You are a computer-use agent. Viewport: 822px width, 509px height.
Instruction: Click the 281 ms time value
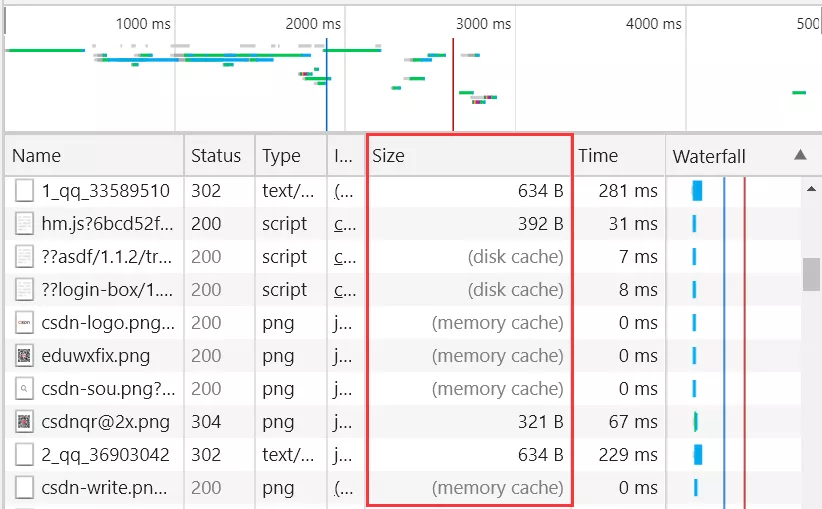(628, 191)
